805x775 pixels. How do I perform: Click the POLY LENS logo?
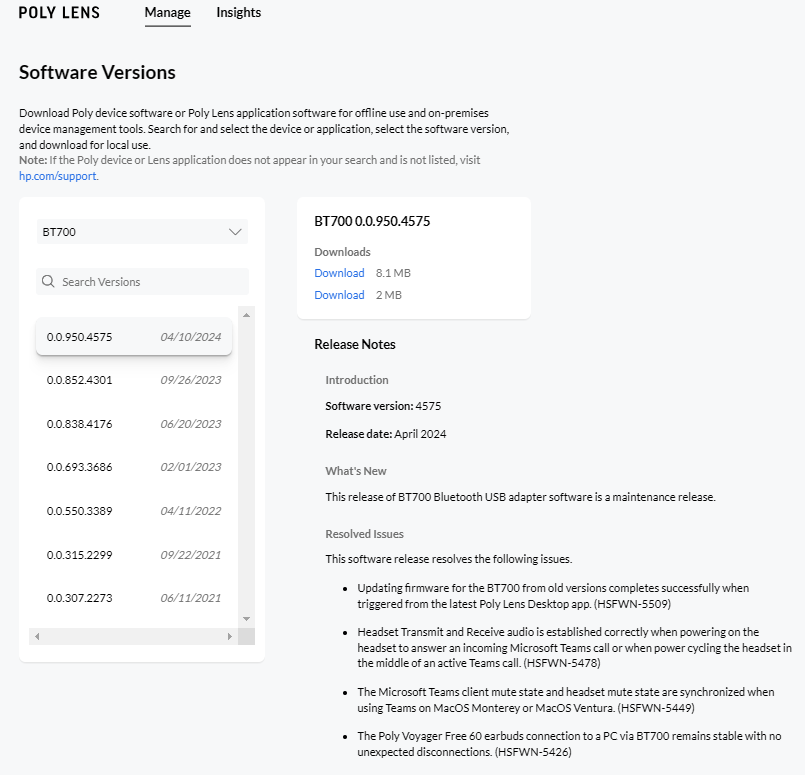[x=59, y=12]
